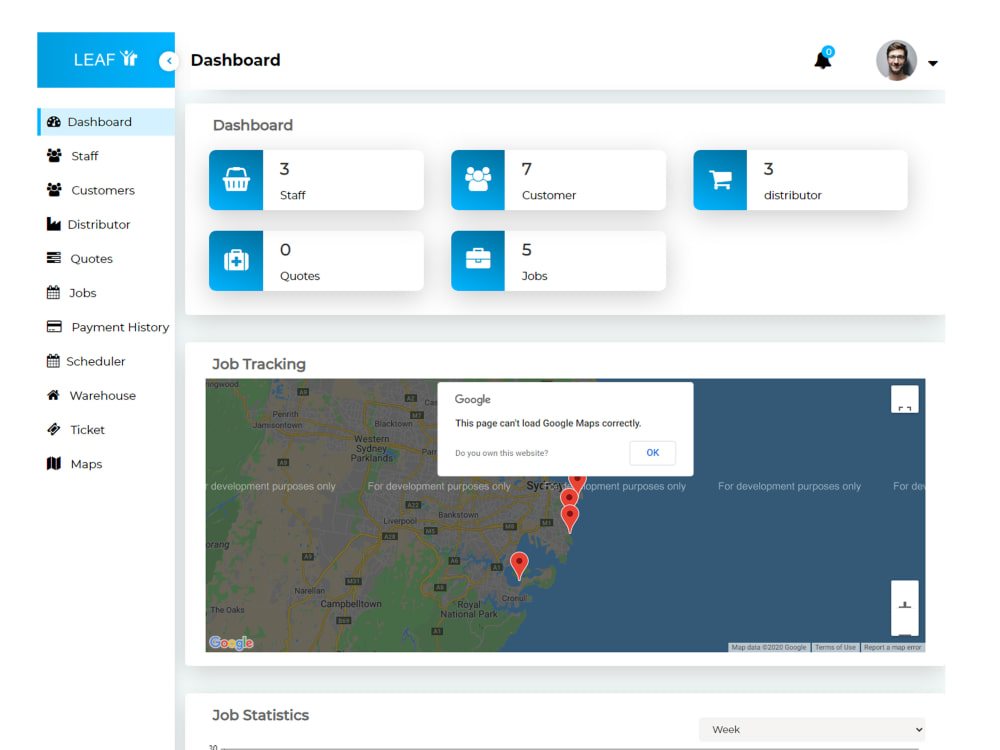Click the Google logo on the map
Viewport: 1000px width, 750px height.
coord(232,643)
